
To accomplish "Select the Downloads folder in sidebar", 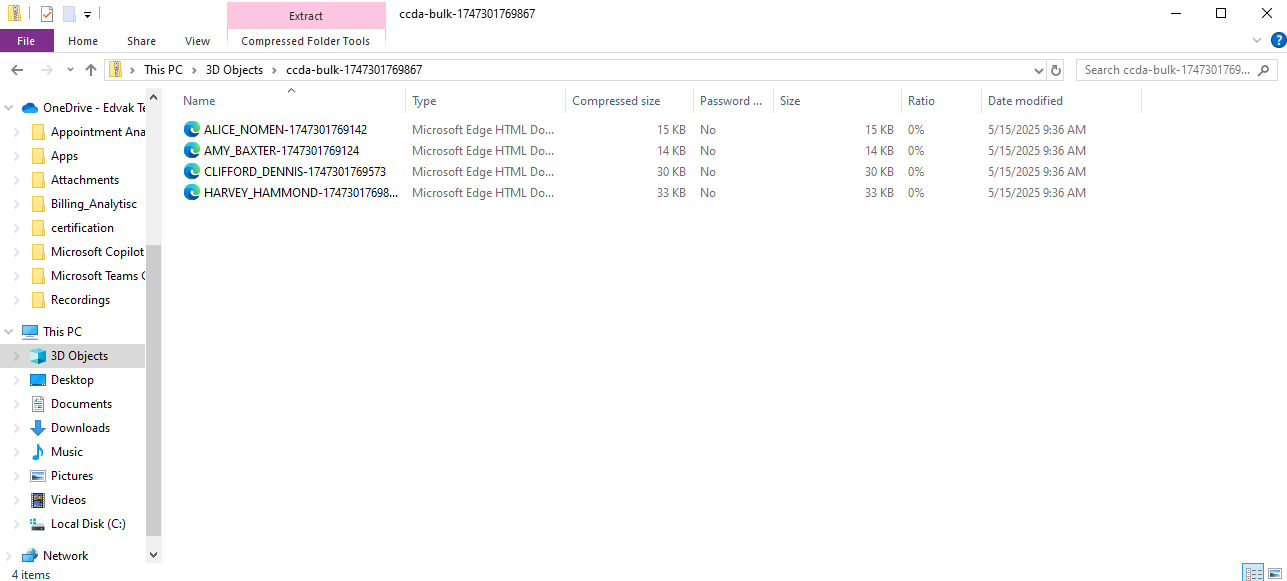I will coord(80,428).
